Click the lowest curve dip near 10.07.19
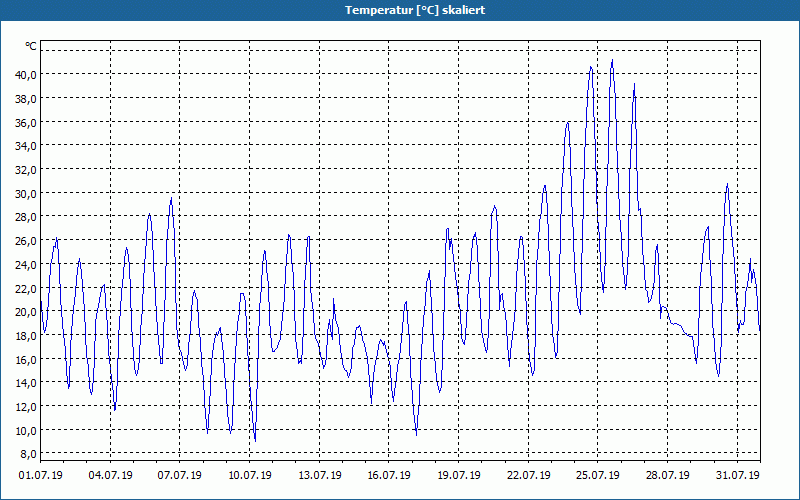The height and width of the screenshot is (500, 800). coord(255,440)
